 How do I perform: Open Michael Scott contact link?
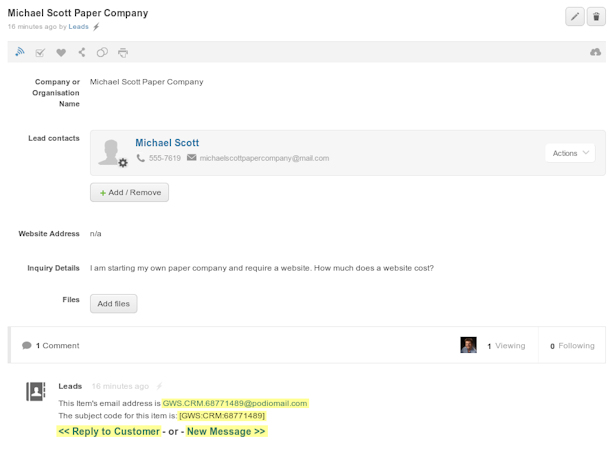point(167,143)
